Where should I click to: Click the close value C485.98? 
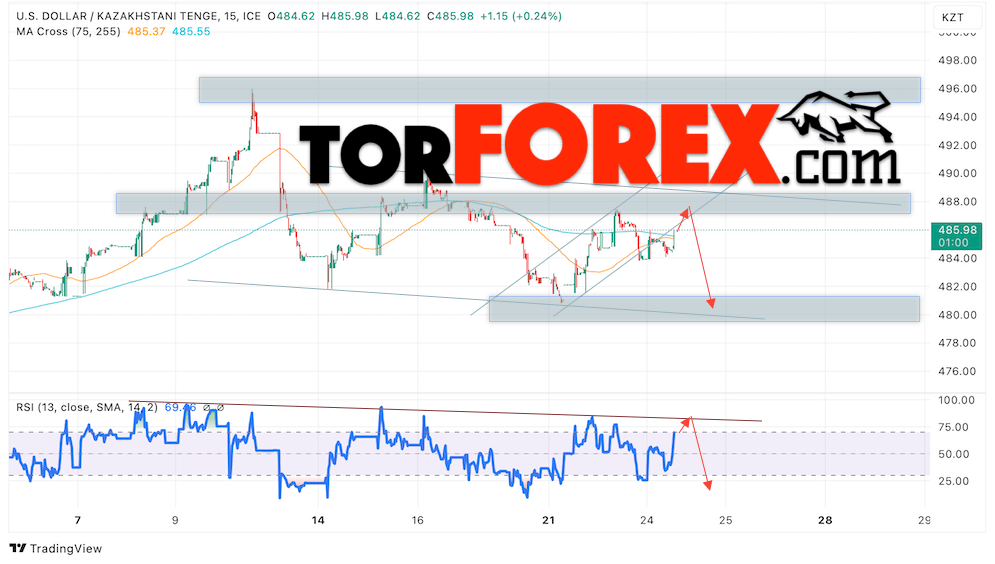click(x=450, y=16)
